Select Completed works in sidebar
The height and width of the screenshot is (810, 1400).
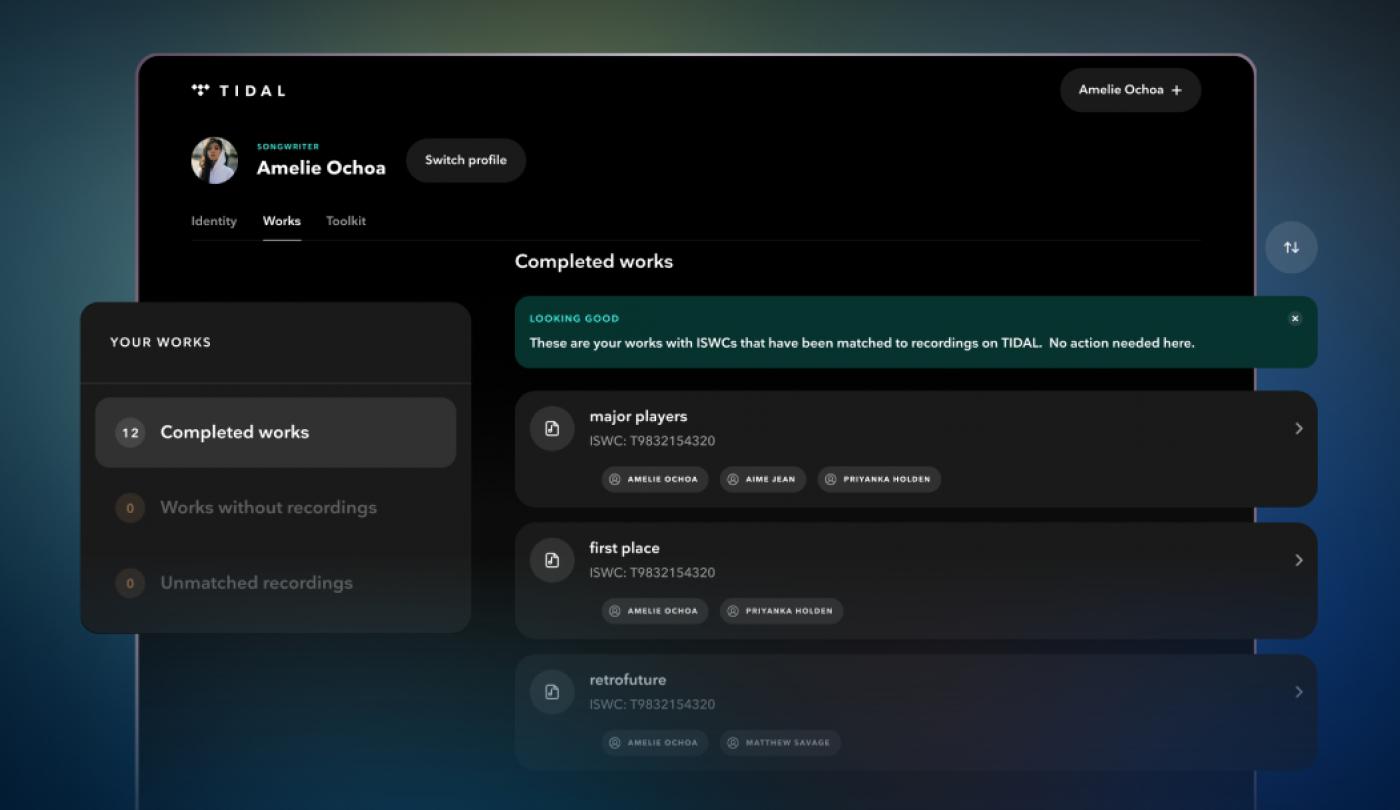[276, 432]
